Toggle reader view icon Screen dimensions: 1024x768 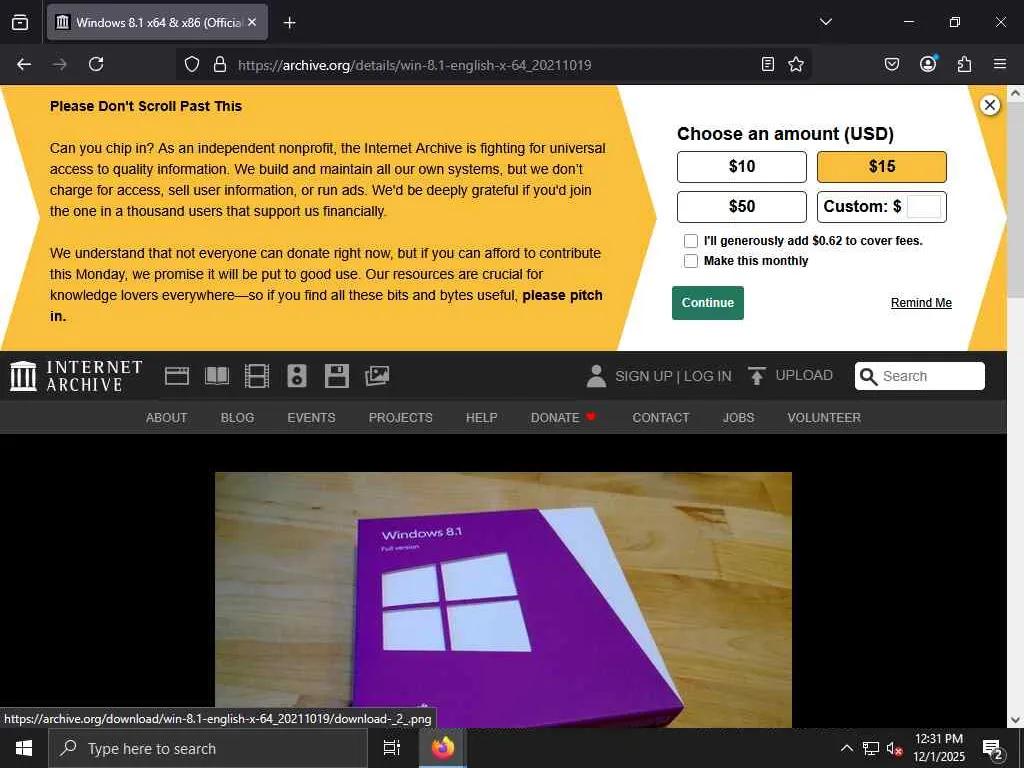pos(768,64)
